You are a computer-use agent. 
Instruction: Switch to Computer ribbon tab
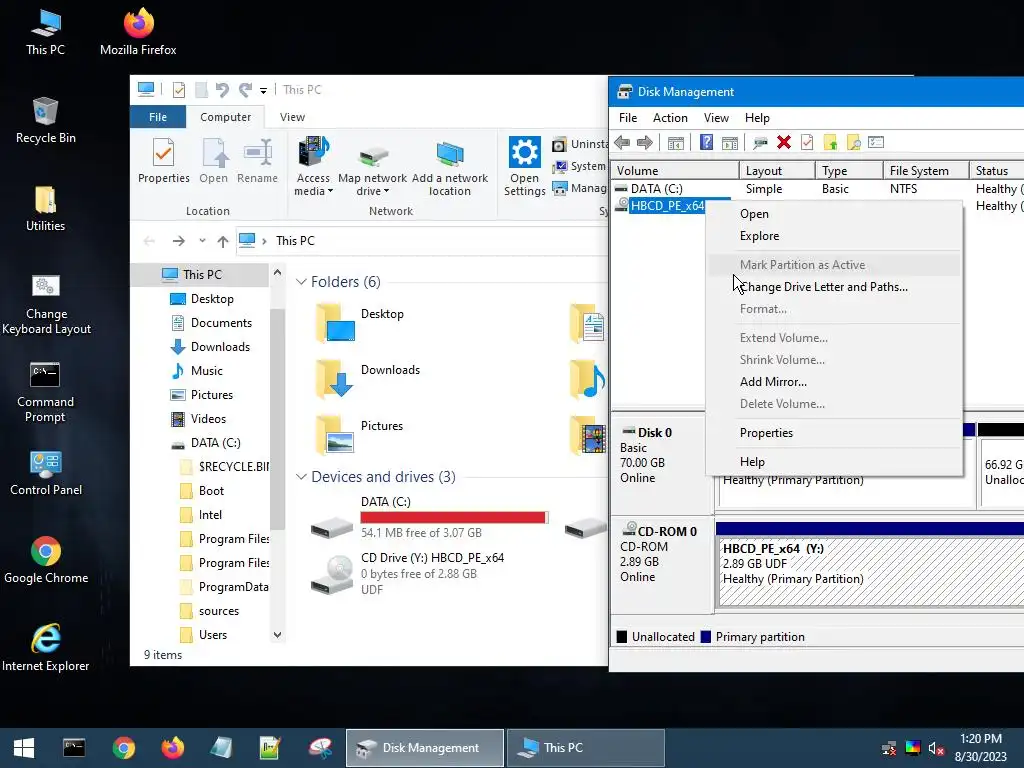click(225, 117)
